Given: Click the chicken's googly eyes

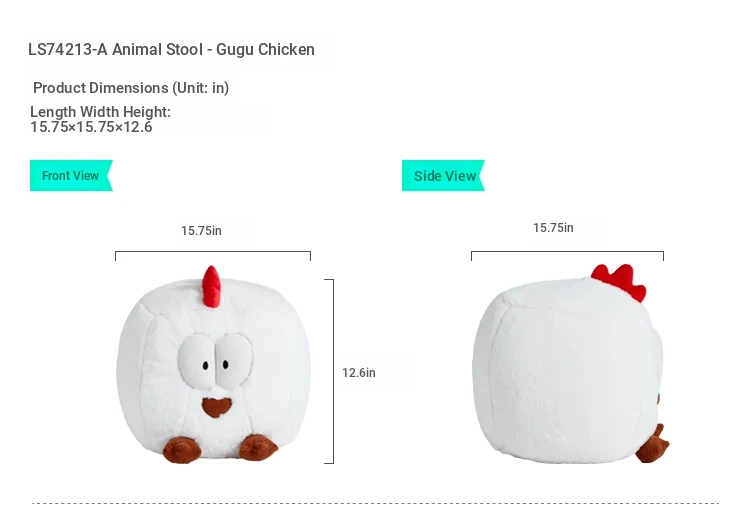Looking at the screenshot, I should coord(215,361).
